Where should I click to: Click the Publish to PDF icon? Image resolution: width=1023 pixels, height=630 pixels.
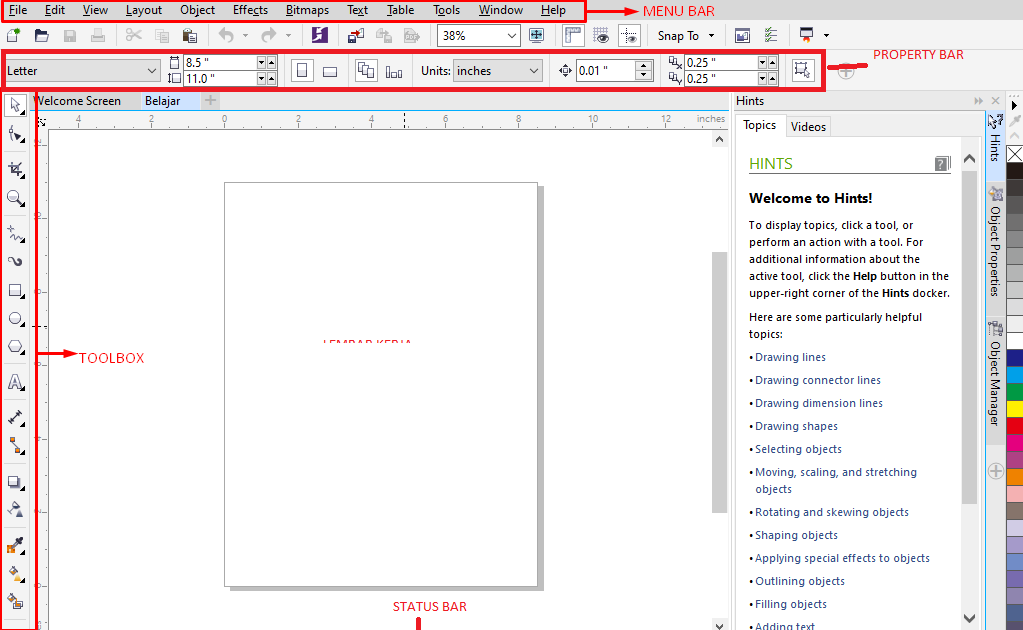click(412, 35)
